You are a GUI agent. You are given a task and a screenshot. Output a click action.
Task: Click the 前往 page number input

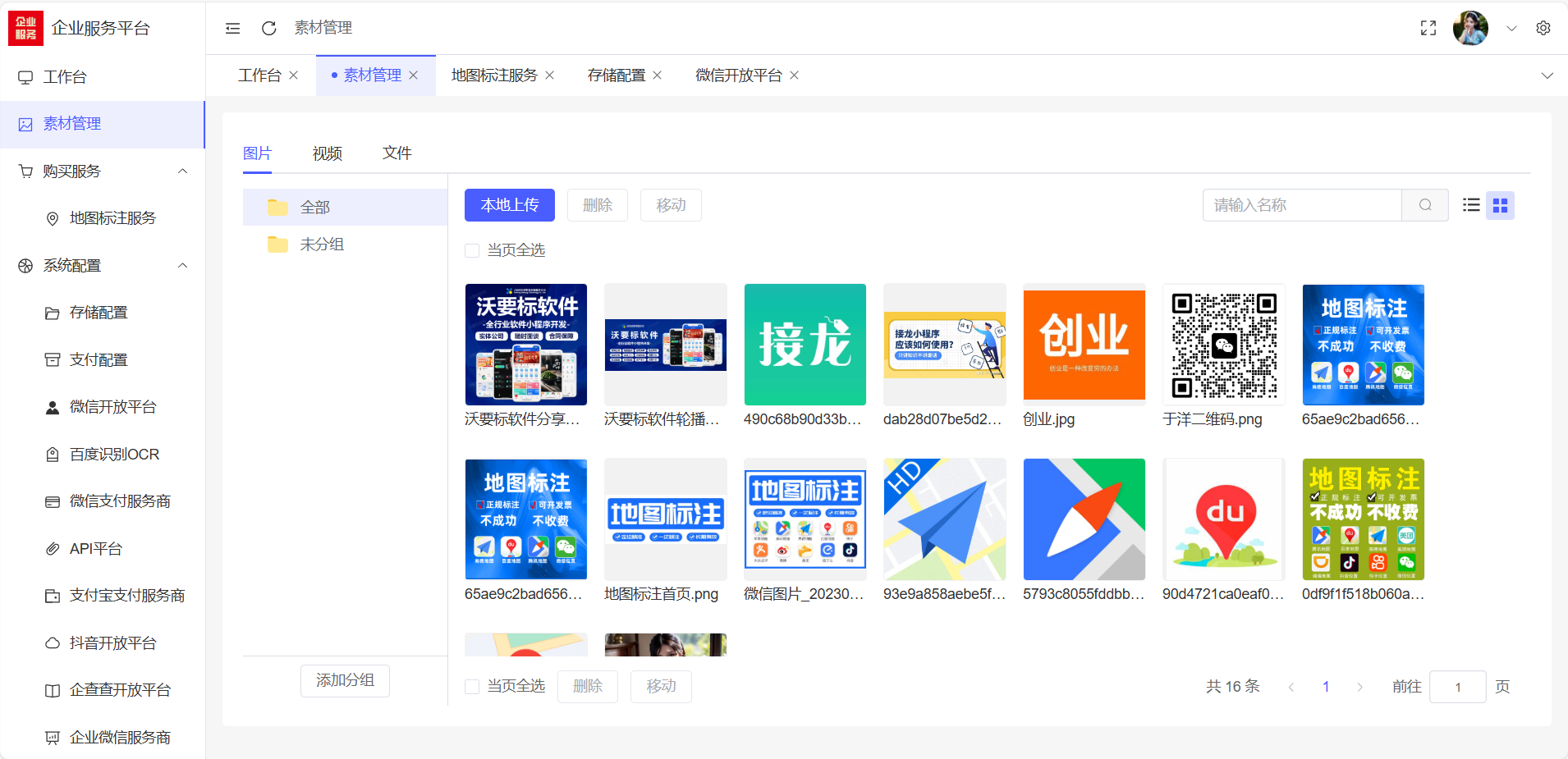[x=1457, y=687]
